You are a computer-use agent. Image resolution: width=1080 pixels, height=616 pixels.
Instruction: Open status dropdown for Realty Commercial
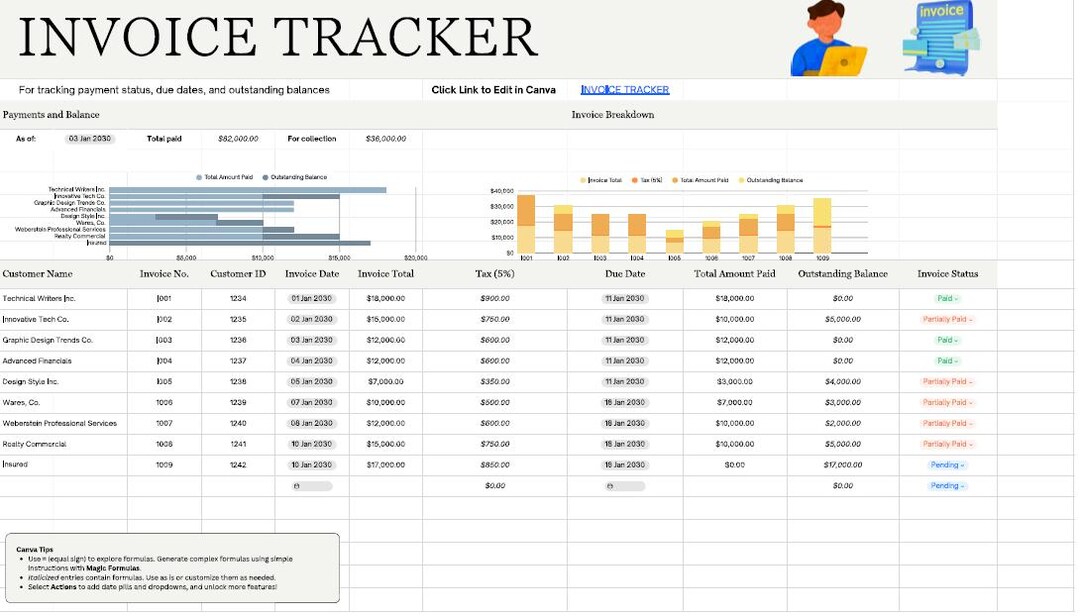click(x=947, y=444)
